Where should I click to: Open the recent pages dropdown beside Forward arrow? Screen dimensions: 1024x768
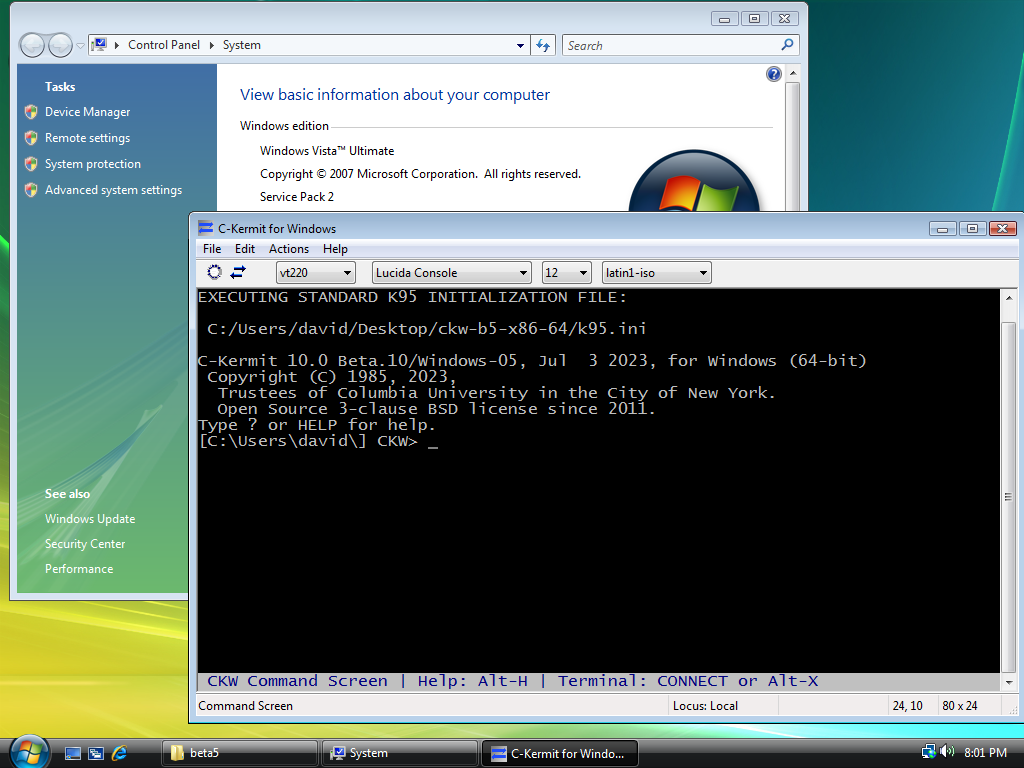point(80,46)
